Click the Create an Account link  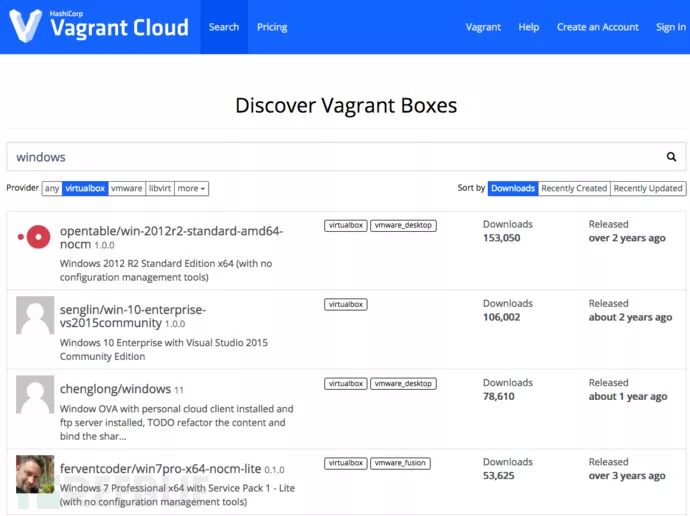click(598, 27)
